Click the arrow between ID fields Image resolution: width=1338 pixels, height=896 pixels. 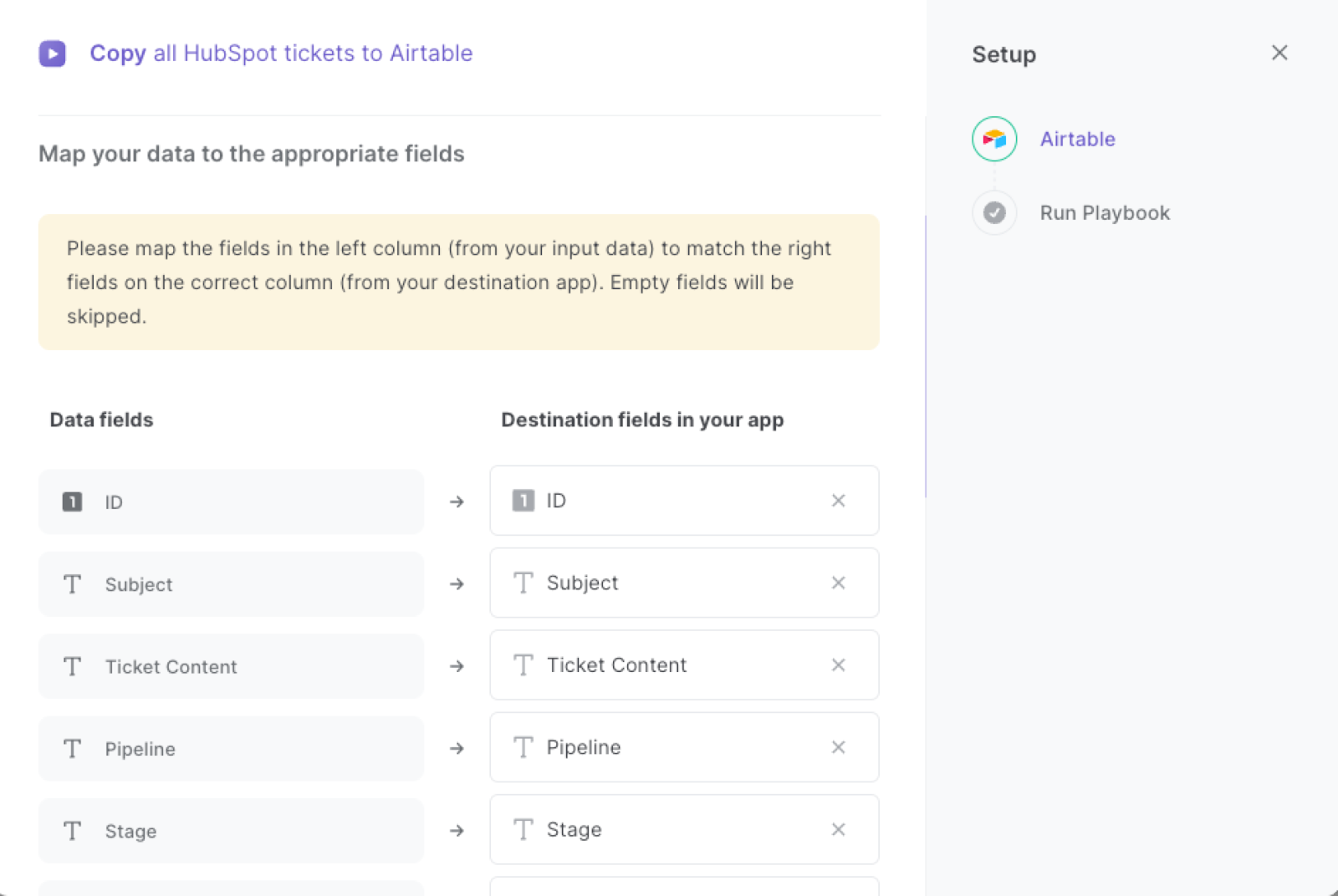[x=457, y=501]
